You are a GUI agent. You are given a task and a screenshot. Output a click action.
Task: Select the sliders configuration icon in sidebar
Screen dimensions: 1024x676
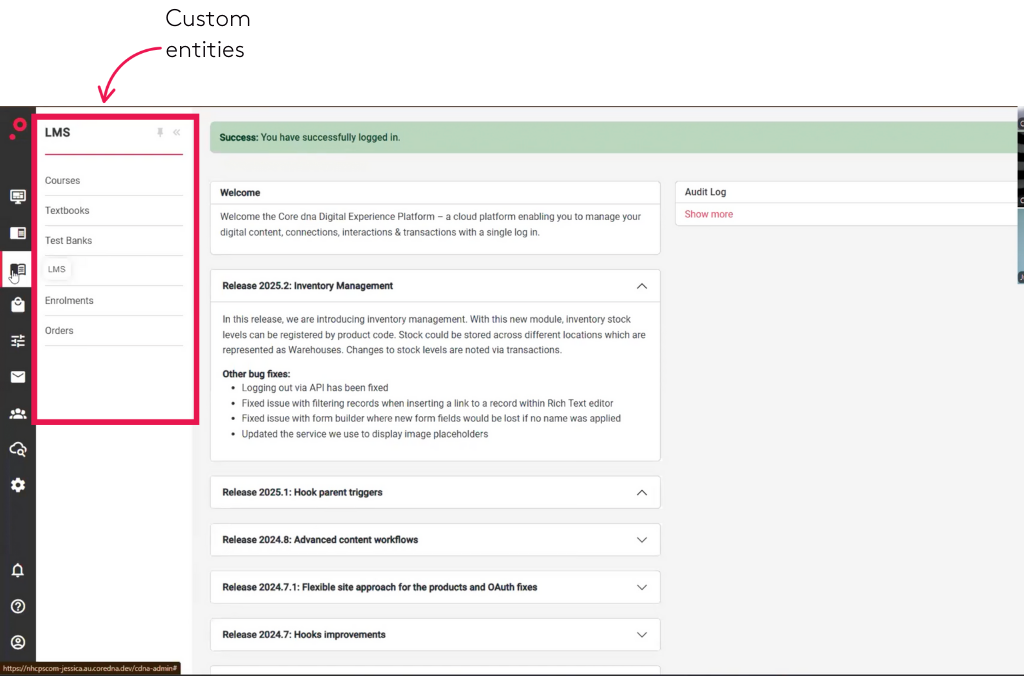coord(17,340)
